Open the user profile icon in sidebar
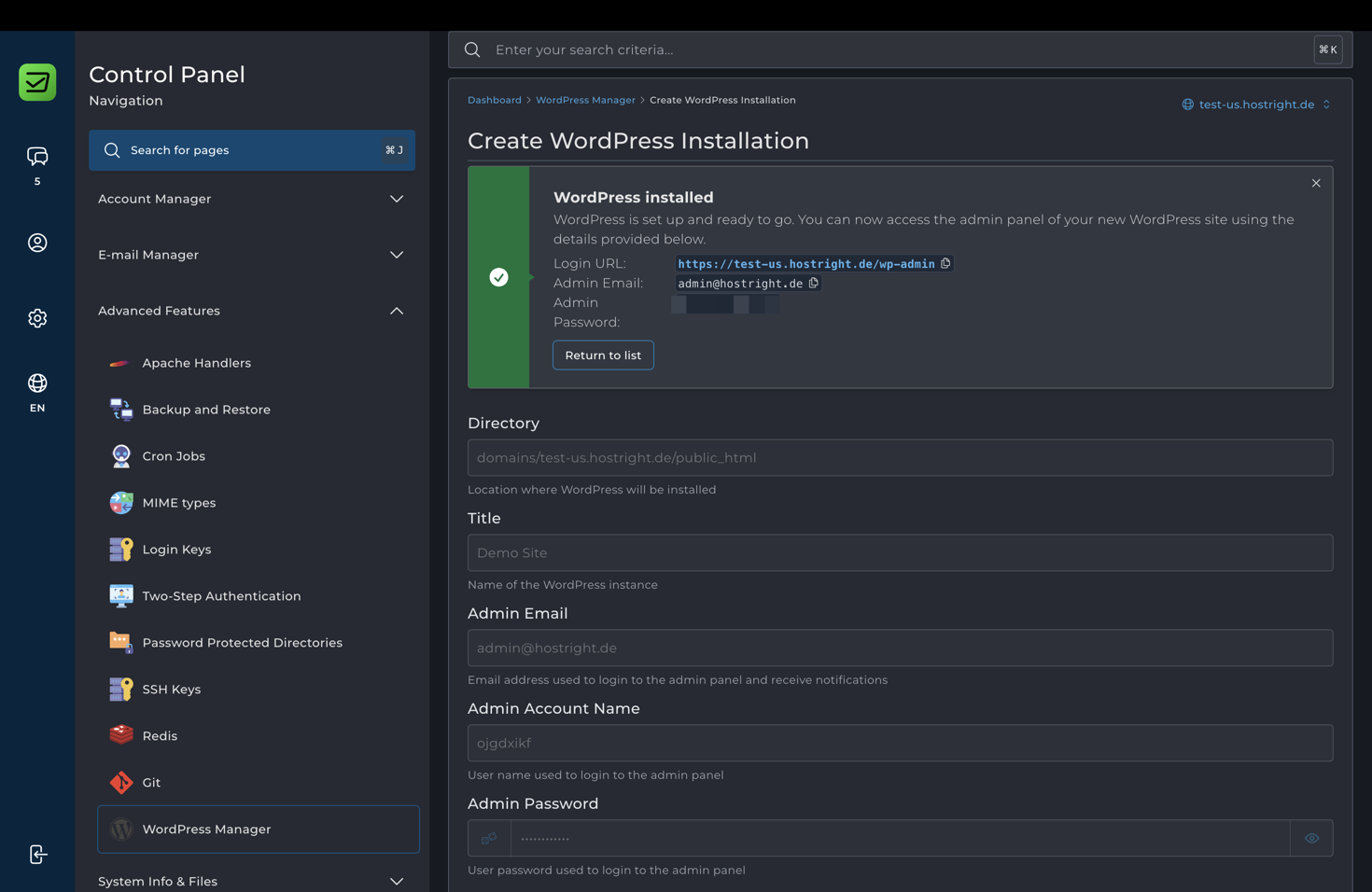Image resolution: width=1372 pixels, height=892 pixels. (37, 243)
